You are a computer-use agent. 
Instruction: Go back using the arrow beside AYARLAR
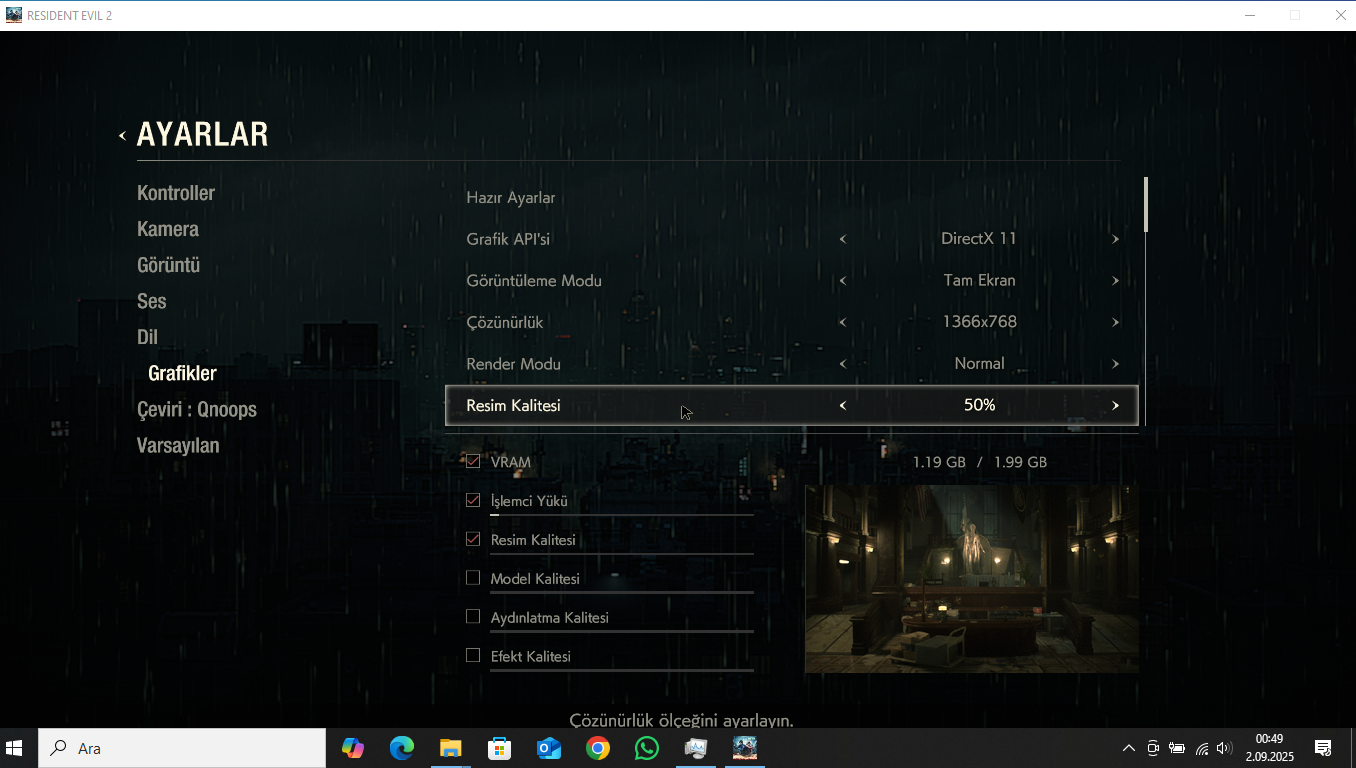122,135
